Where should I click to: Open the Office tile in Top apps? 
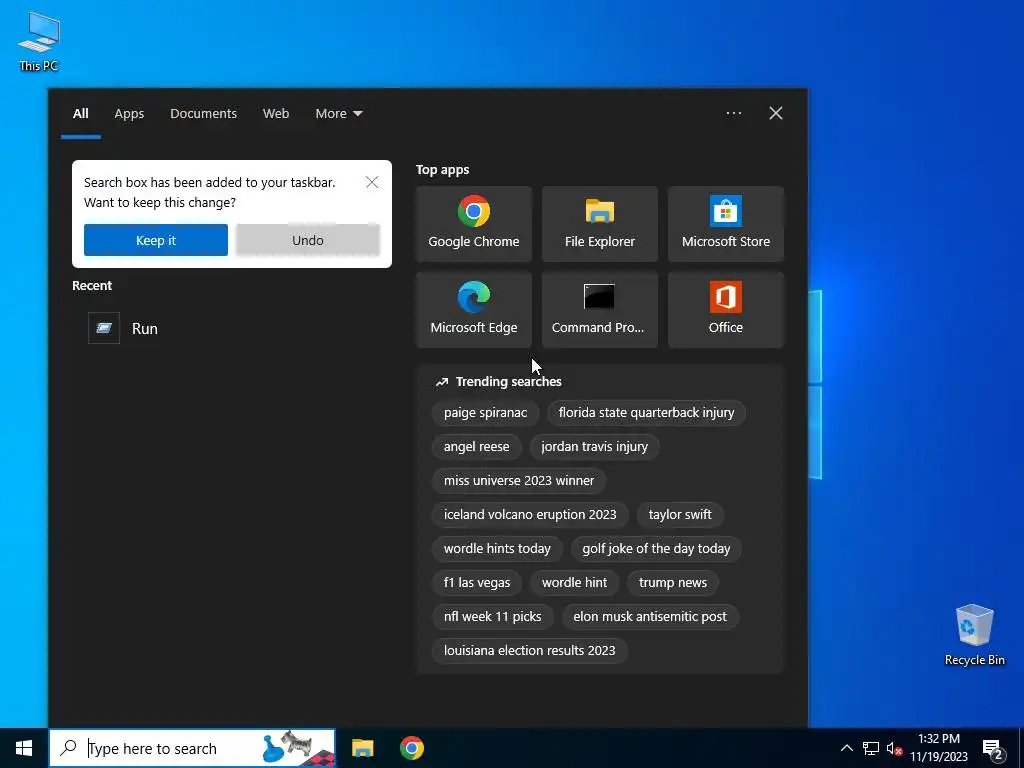click(x=726, y=310)
